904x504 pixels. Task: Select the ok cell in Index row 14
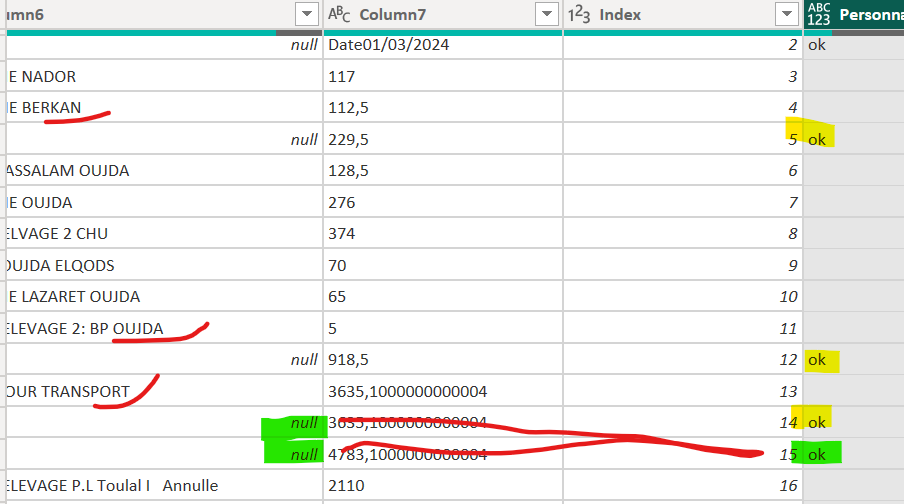coord(854,423)
